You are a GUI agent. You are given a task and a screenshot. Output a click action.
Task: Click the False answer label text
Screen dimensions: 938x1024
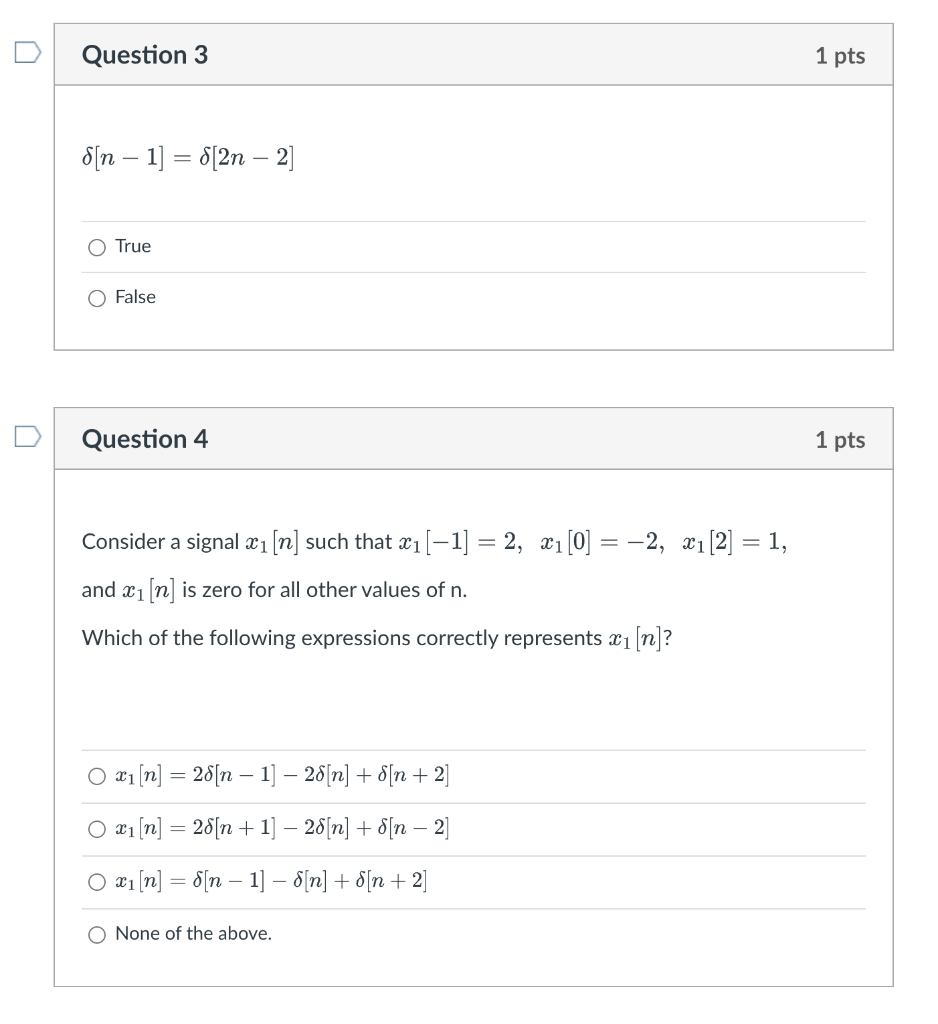[138, 297]
